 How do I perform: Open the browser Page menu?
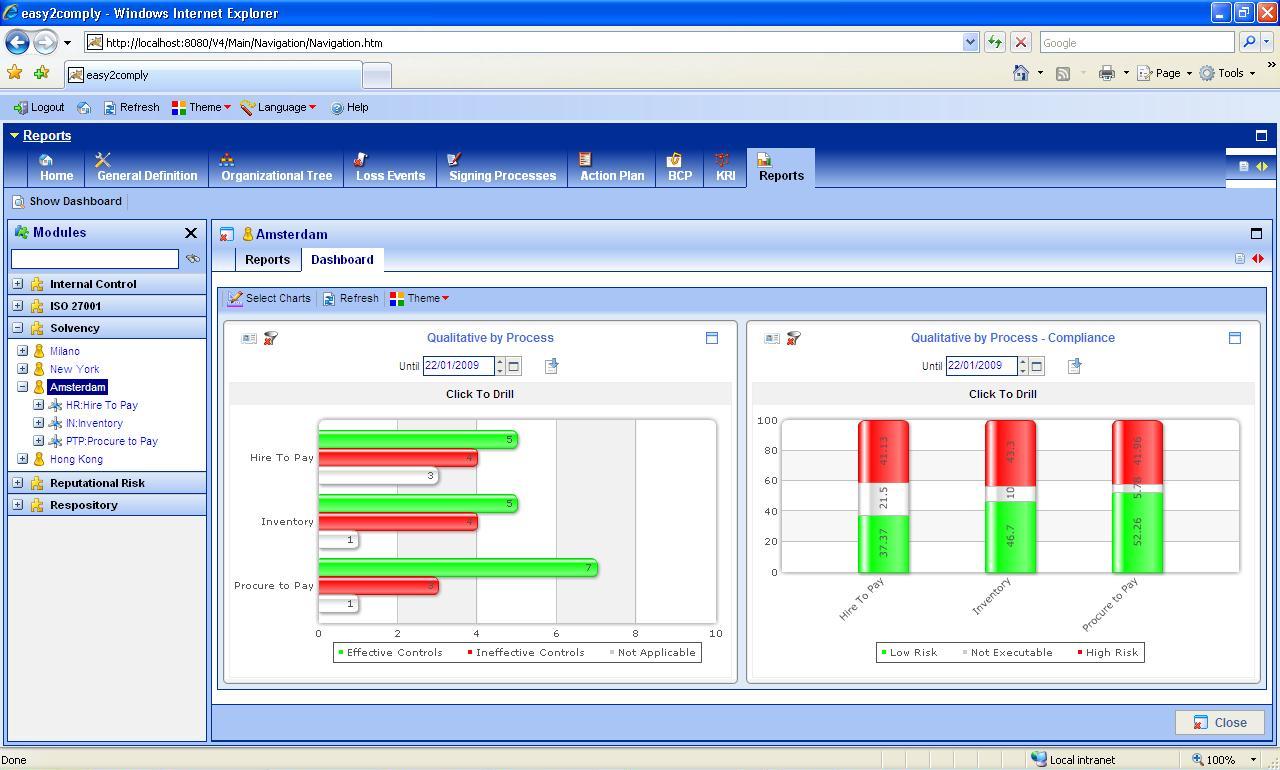coord(1164,73)
